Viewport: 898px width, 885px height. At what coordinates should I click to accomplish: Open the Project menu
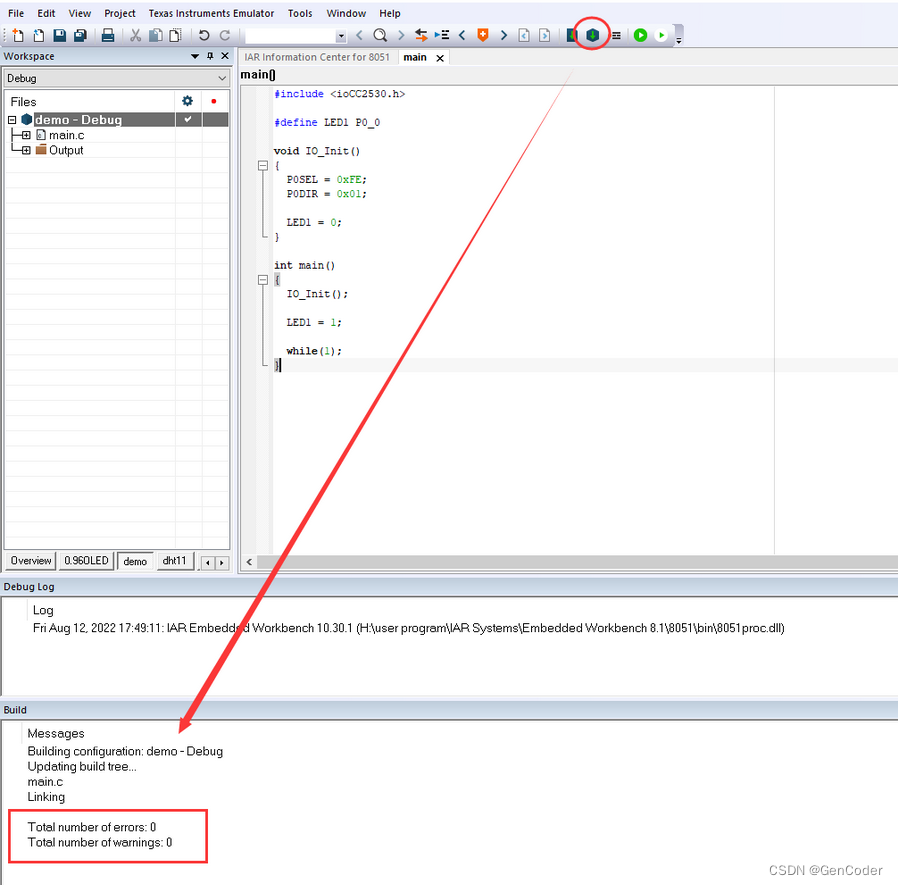[120, 13]
